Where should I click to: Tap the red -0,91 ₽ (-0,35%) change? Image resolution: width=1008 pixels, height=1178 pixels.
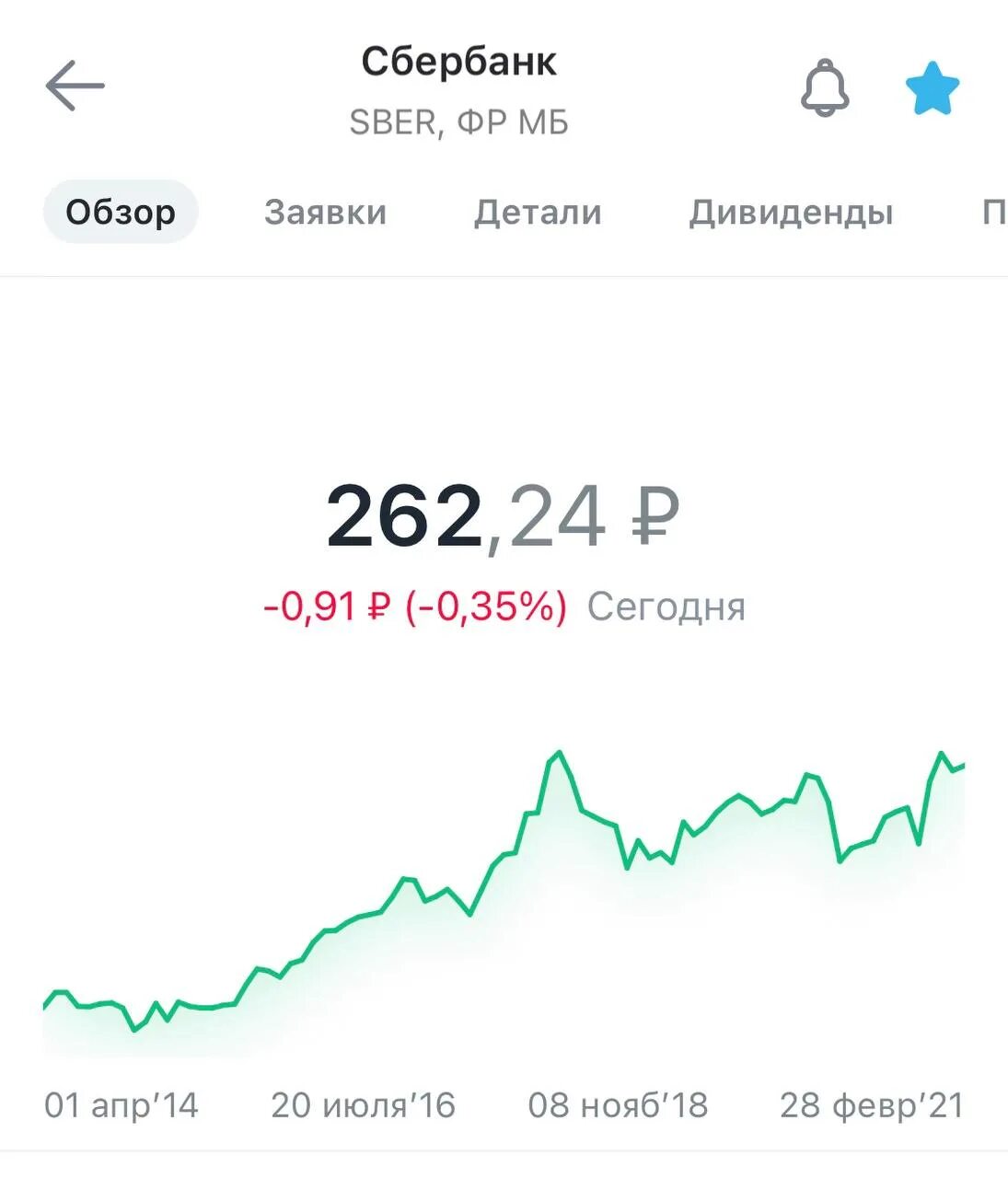[415, 606]
